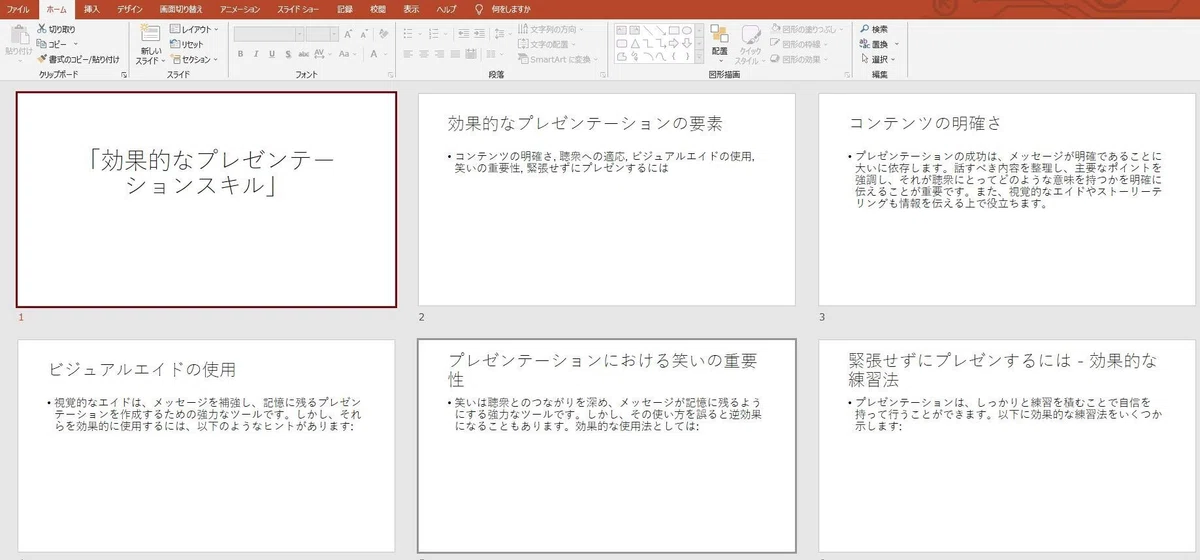Image resolution: width=1200 pixels, height=560 pixels.
Task: Click the Tell Me (何をしますか) search box
Action: [x=510, y=8]
